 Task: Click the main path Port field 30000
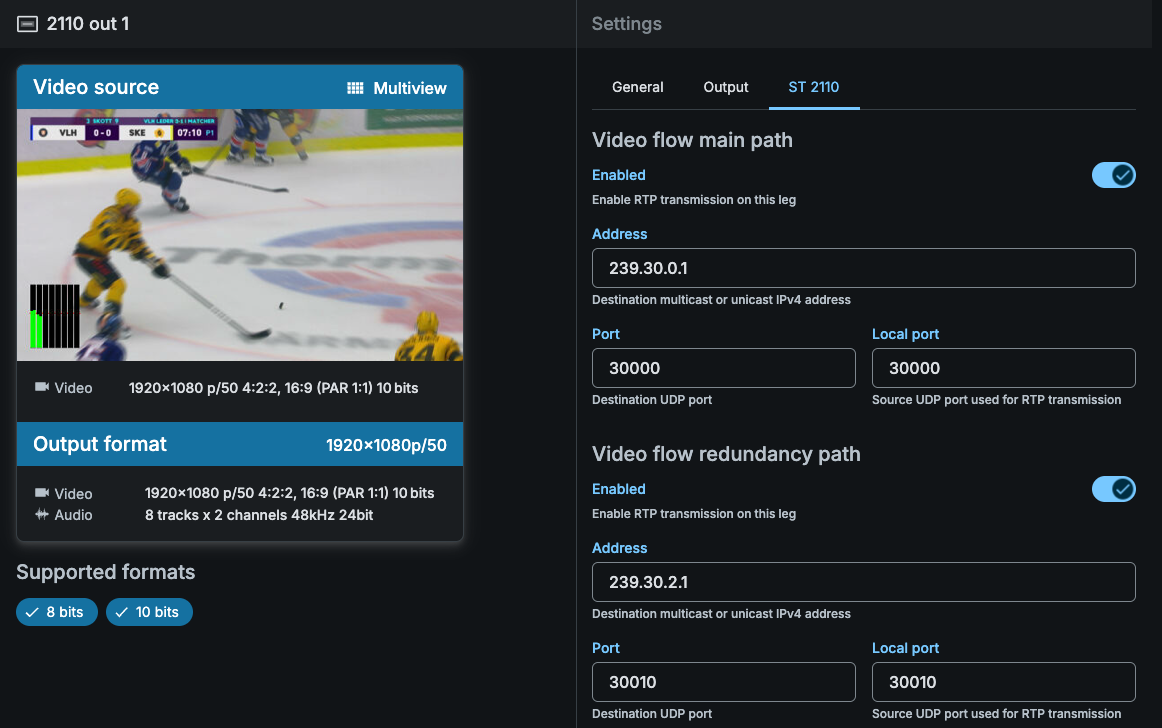(723, 368)
